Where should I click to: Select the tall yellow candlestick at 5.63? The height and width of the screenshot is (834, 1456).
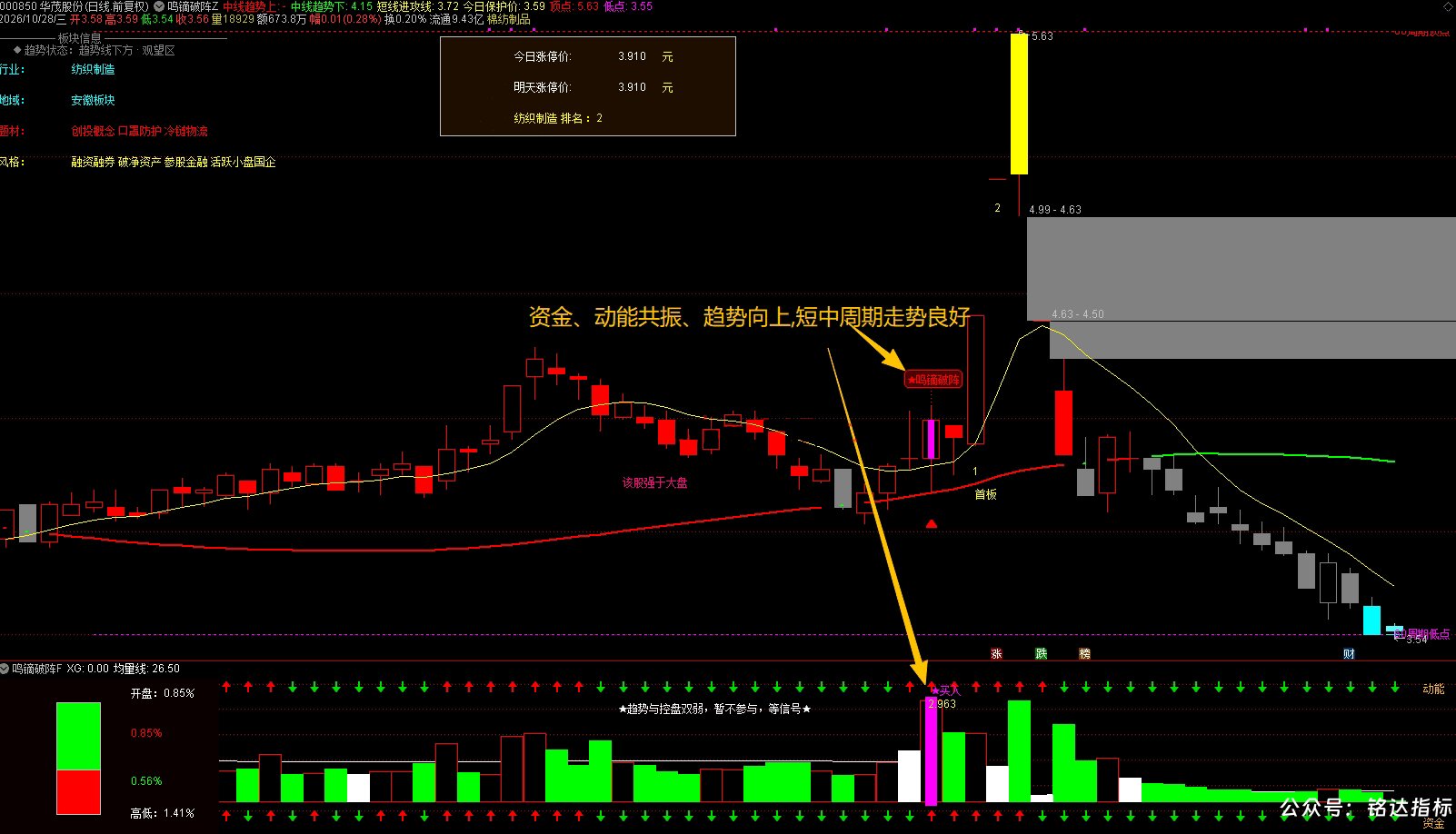pos(1020,104)
